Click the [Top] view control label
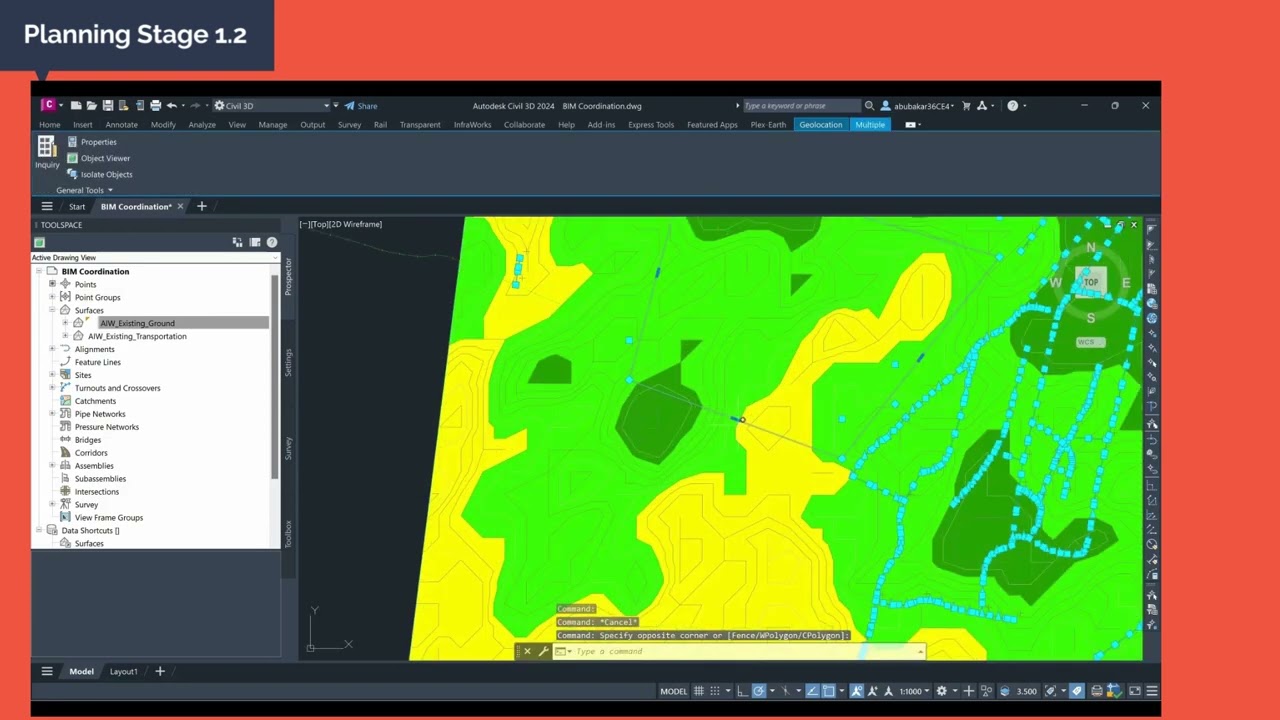This screenshot has height=720, width=1280. click(320, 224)
